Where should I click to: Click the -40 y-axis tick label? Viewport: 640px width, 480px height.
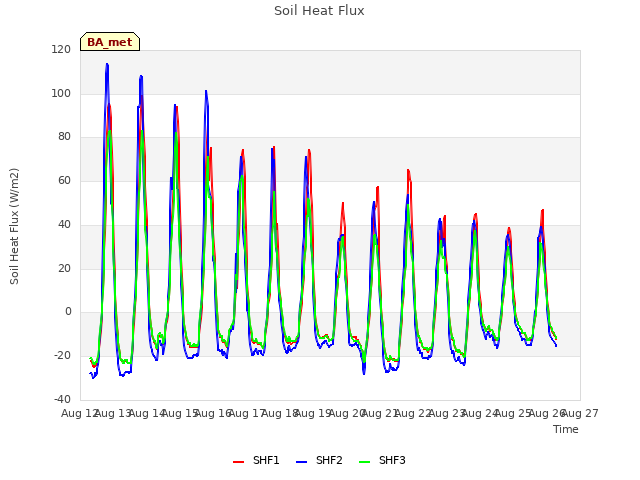click(62, 399)
